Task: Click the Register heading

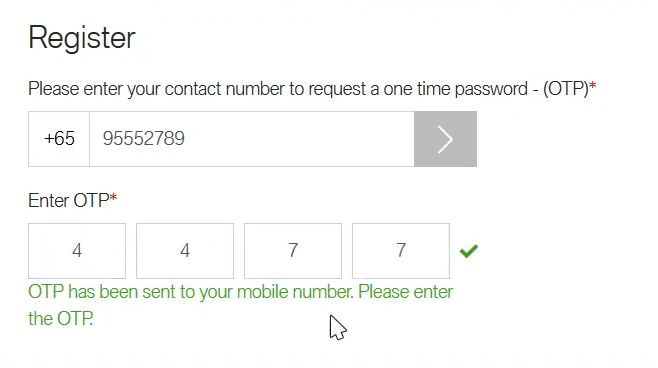Action: (82, 39)
